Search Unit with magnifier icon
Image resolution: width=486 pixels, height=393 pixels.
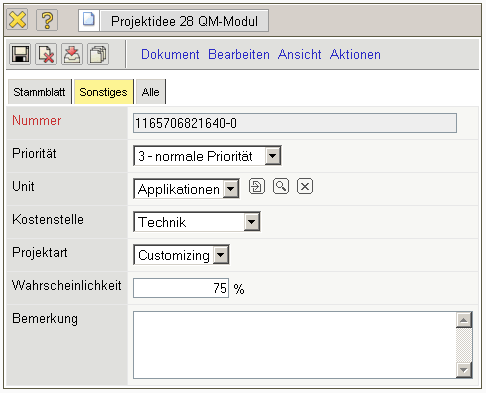281,186
